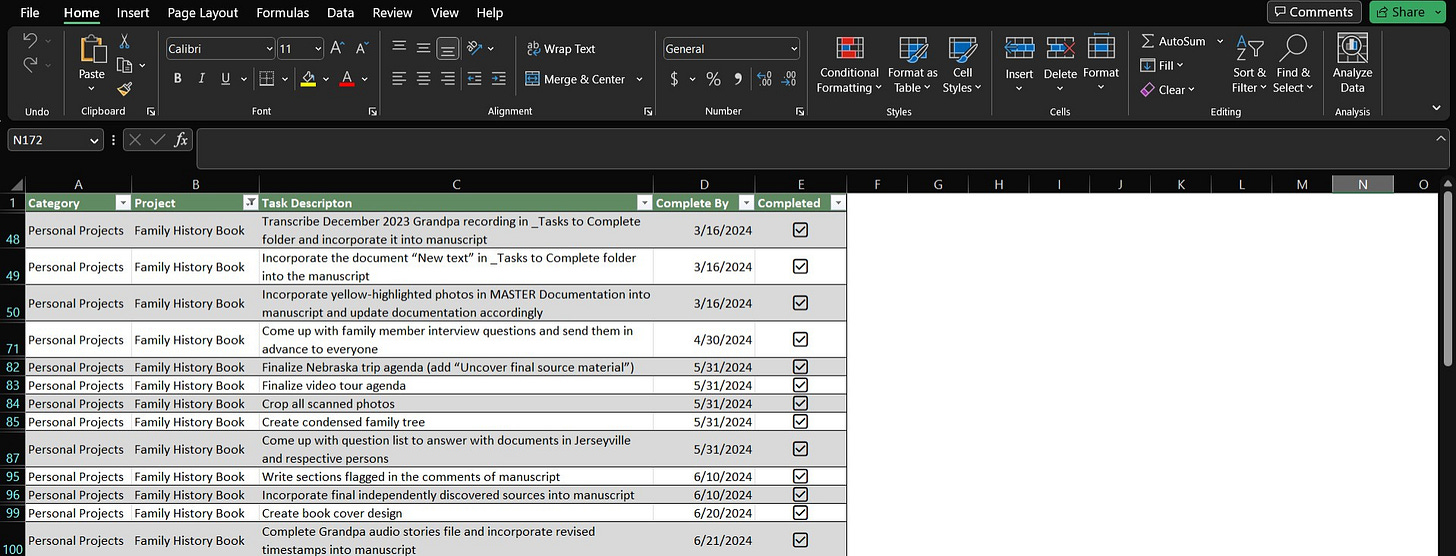Open Conditional Formatting

coord(850,65)
